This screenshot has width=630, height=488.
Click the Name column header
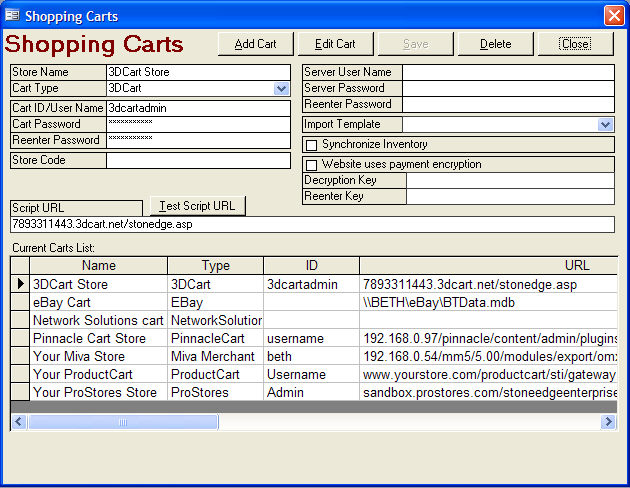pos(98,265)
